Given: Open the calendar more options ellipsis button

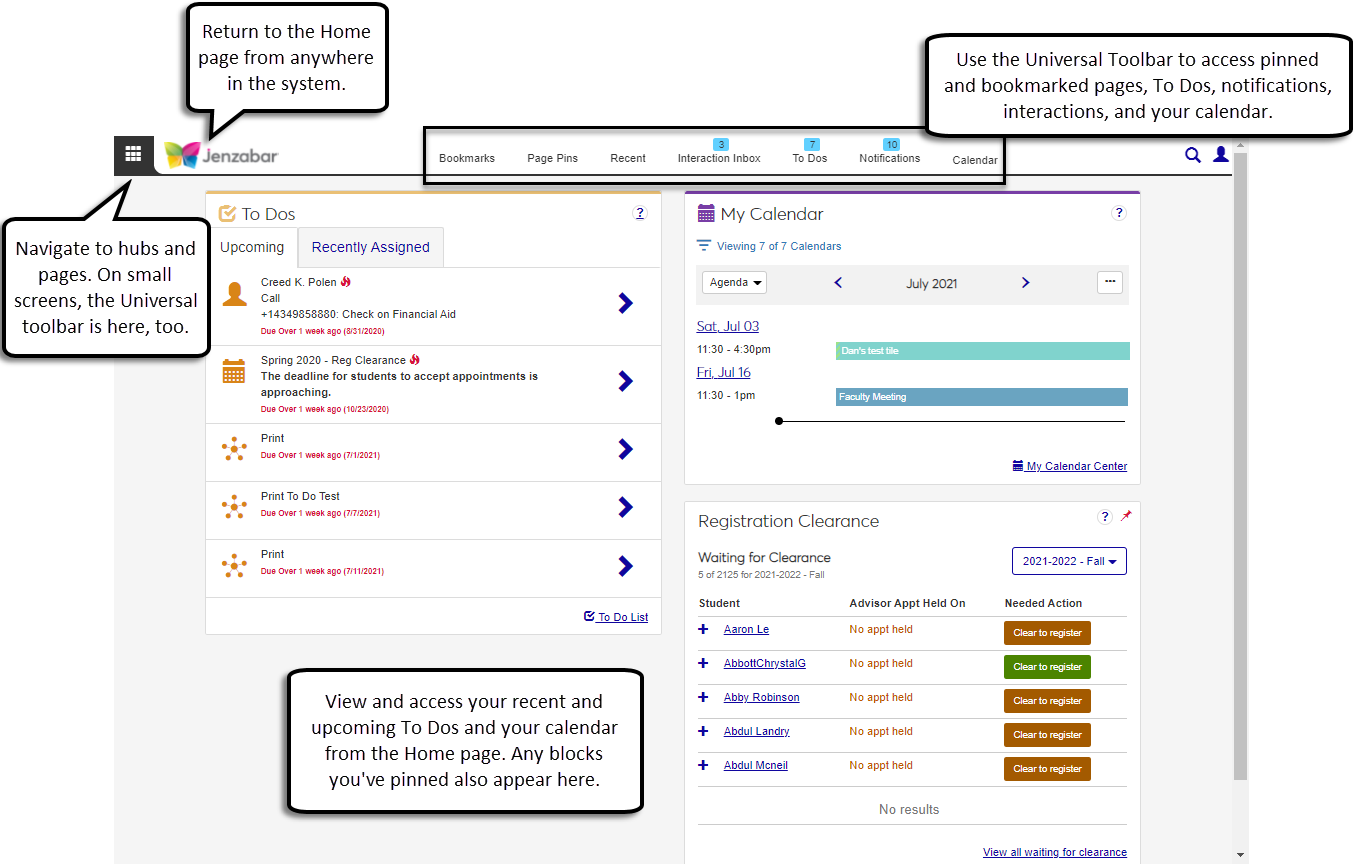Looking at the screenshot, I should point(1110,282).
